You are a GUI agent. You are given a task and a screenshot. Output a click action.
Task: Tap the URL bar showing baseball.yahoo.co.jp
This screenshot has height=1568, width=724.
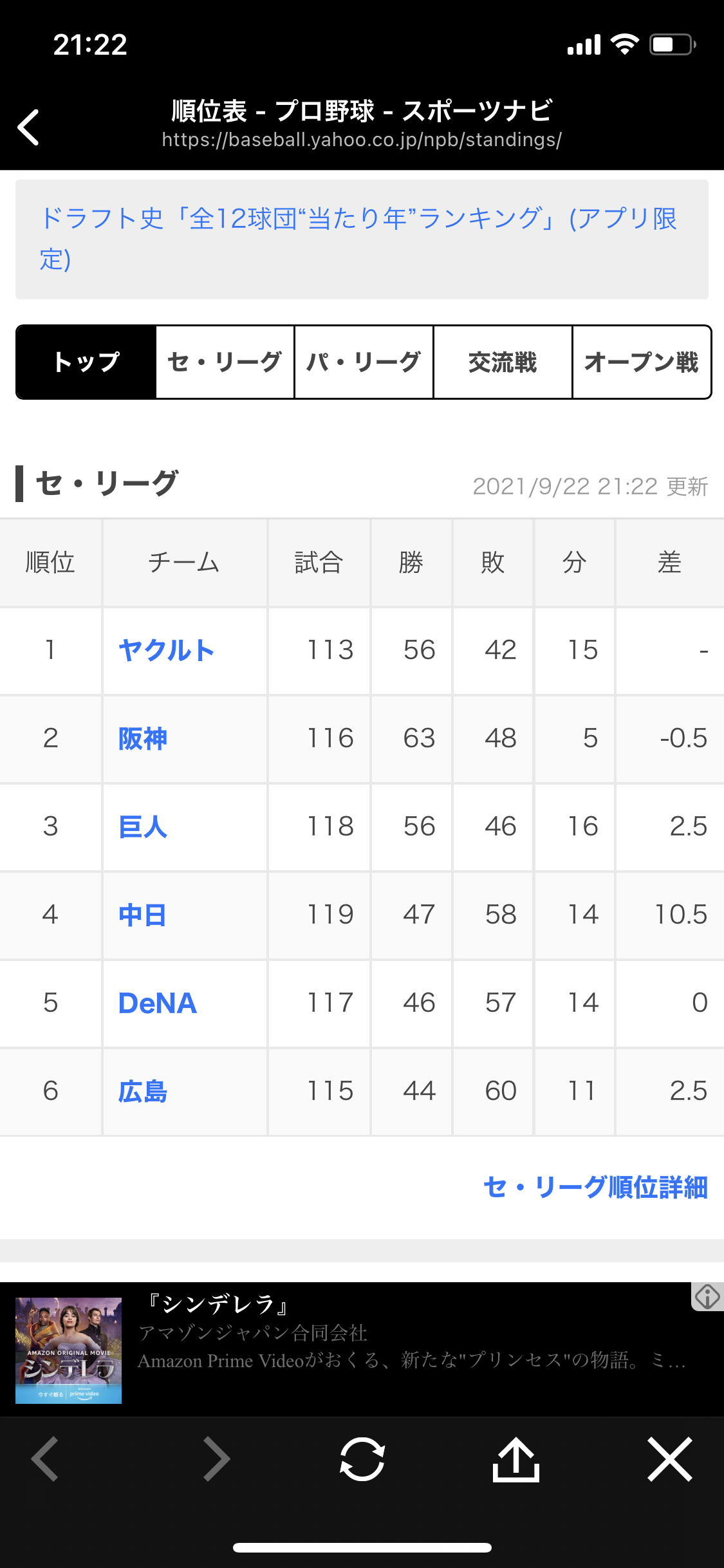pos(362,138)
